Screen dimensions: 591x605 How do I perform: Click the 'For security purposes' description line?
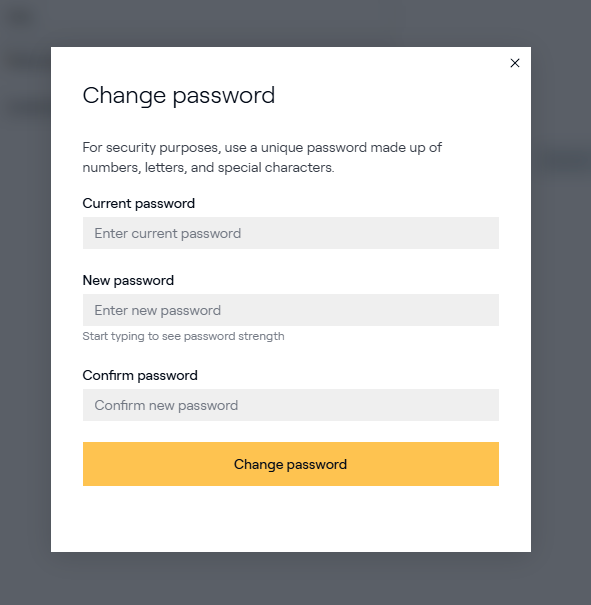[x=262, y=147]
